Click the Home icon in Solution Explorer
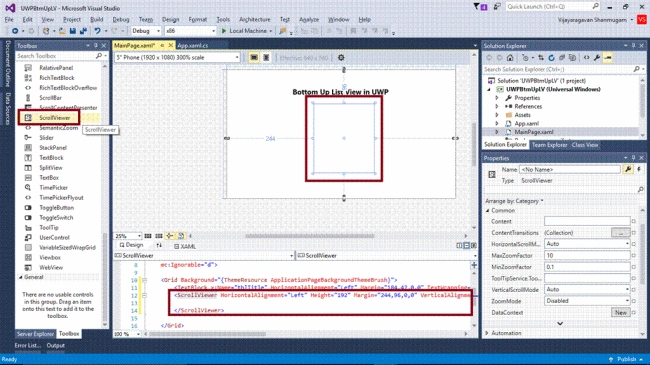This screenshot has height=365, width=650. [510, 58]
